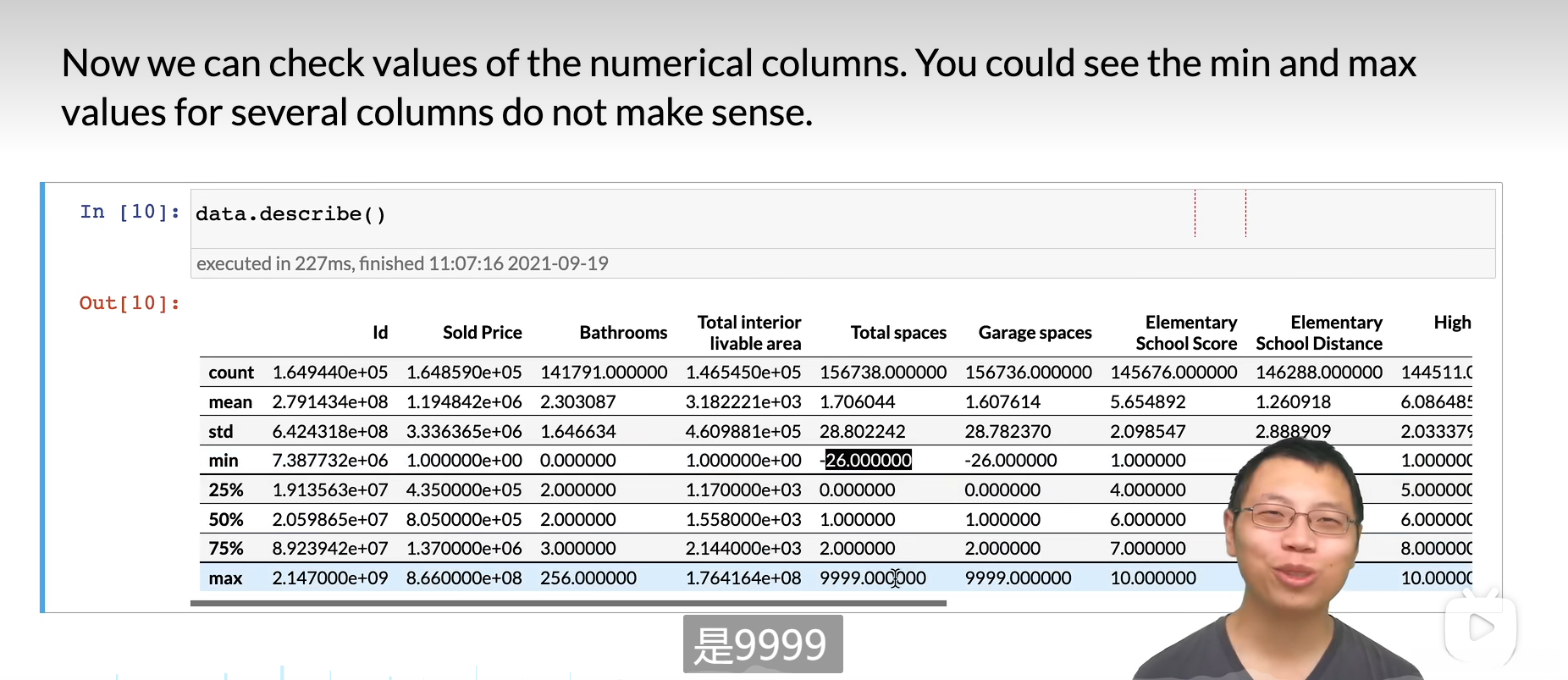Image resolution: width=1568 pixels, height=680 pixels.
Task: Click the execution time status line
Action: pos(402,263)
